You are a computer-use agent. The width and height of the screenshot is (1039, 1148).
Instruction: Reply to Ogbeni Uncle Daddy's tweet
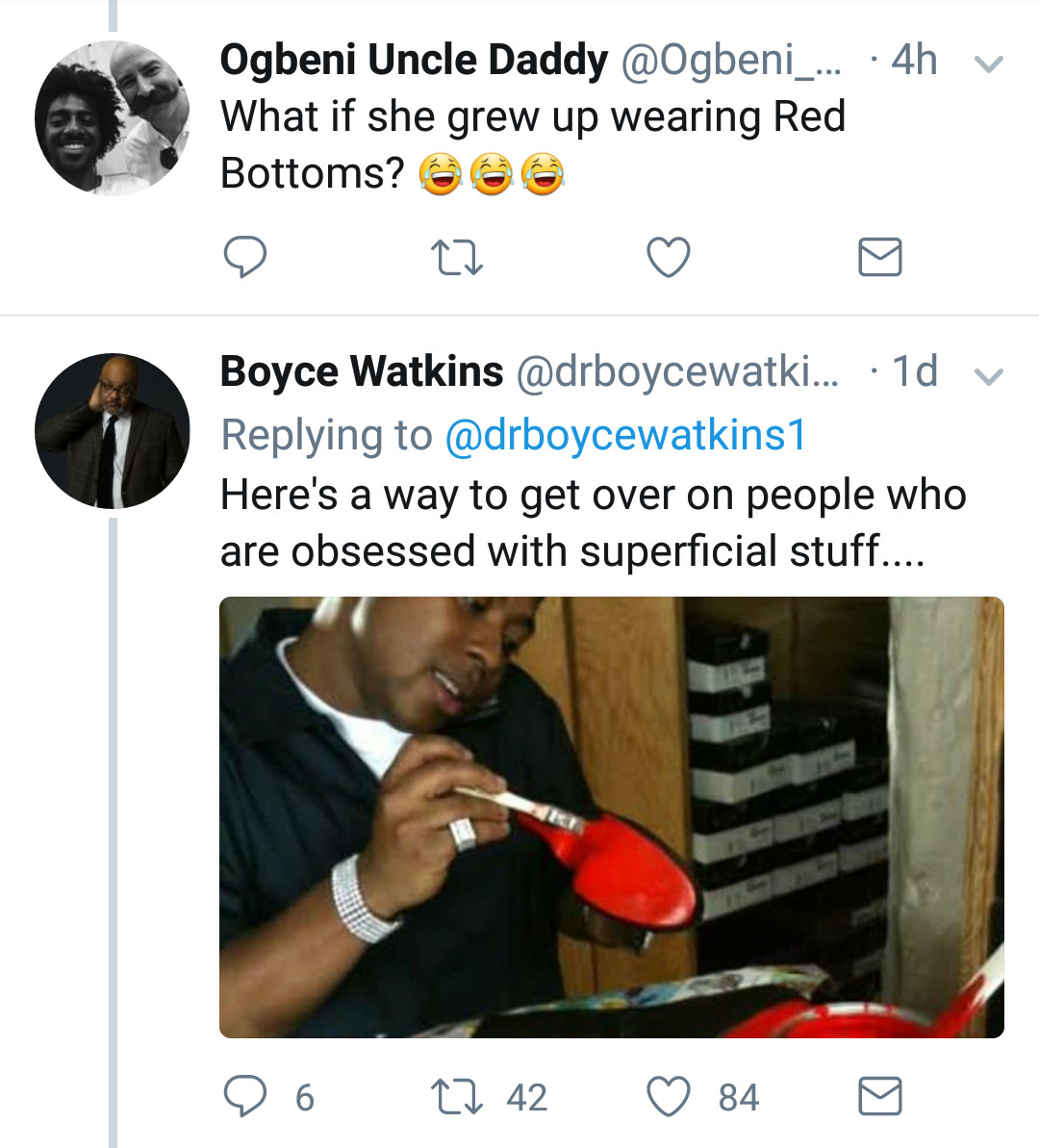(x=244, y=257)
